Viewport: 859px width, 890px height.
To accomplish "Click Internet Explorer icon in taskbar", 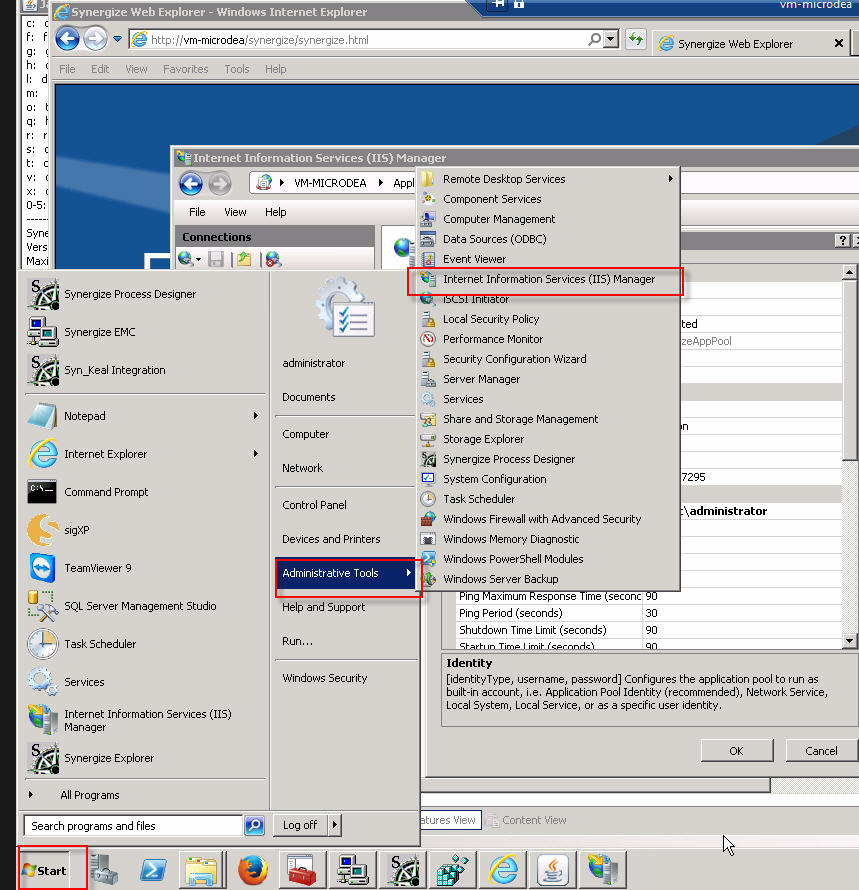I will (x=504, y=870).
